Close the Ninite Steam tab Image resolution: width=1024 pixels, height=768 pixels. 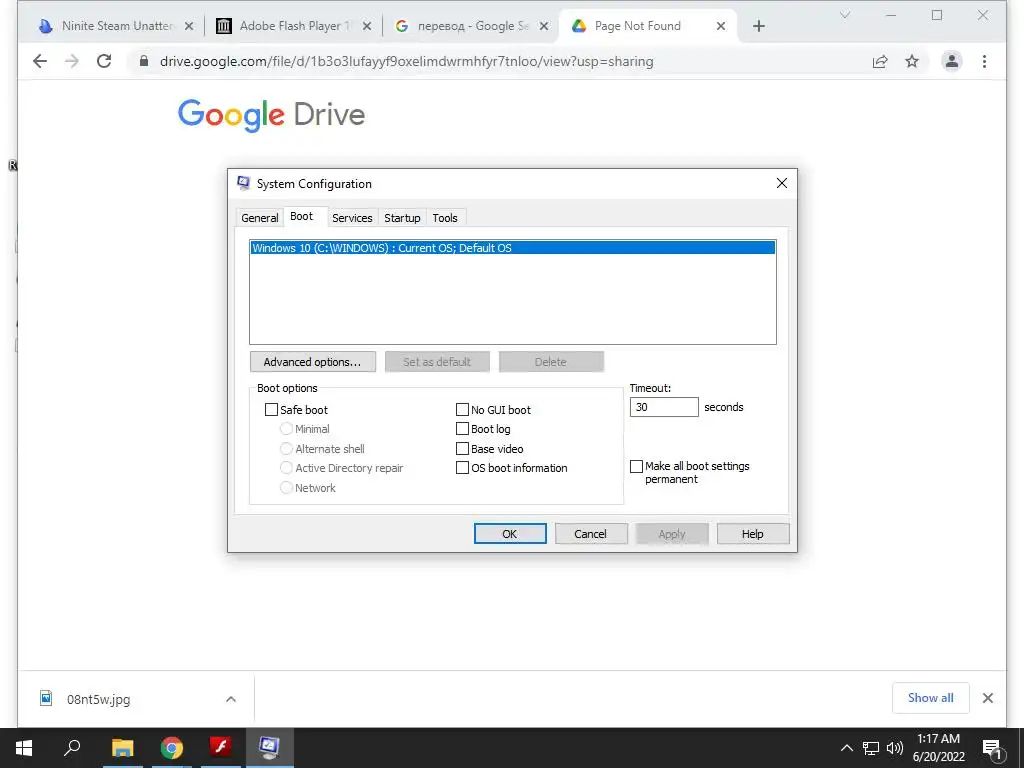click(x=189, y=26)
